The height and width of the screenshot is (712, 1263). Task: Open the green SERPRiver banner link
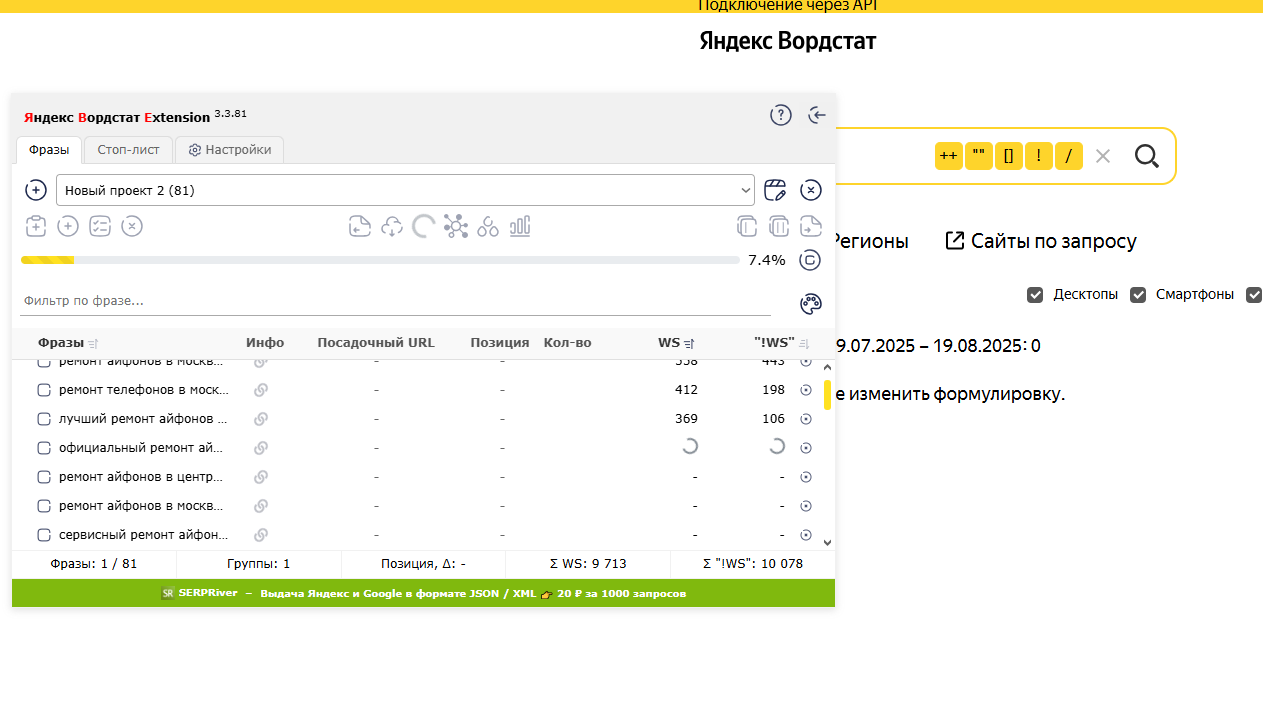[424, 593]
